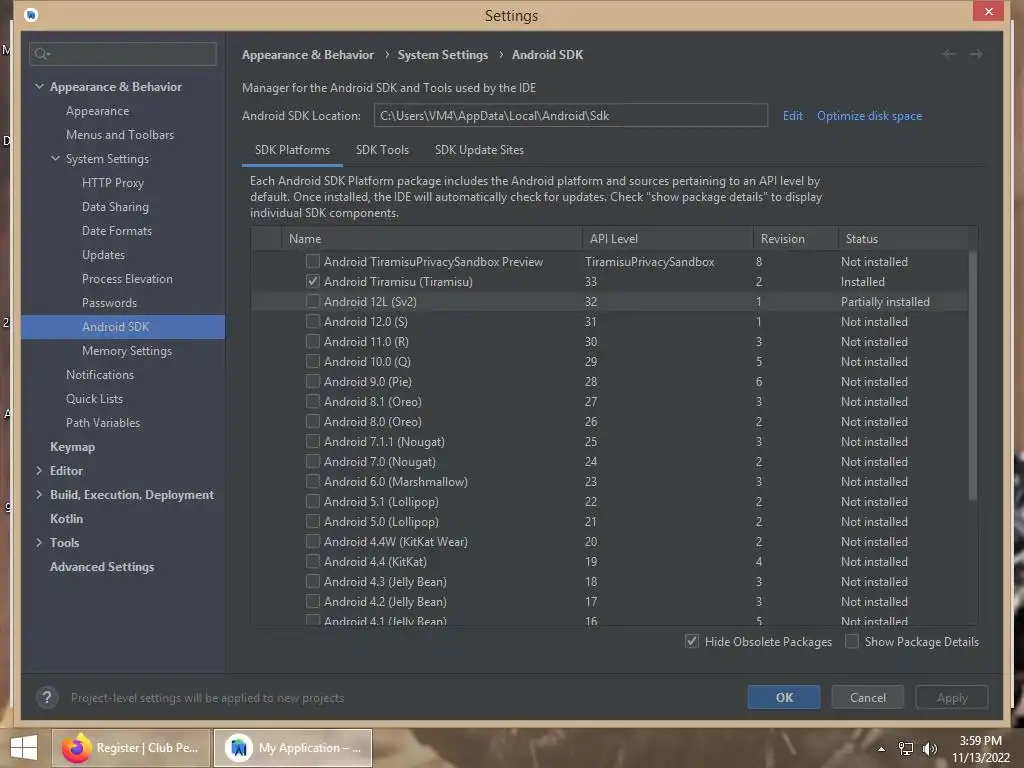Viewport: 1024px width, 768px height.
Task: Click the Apply button
Action: 952,697
